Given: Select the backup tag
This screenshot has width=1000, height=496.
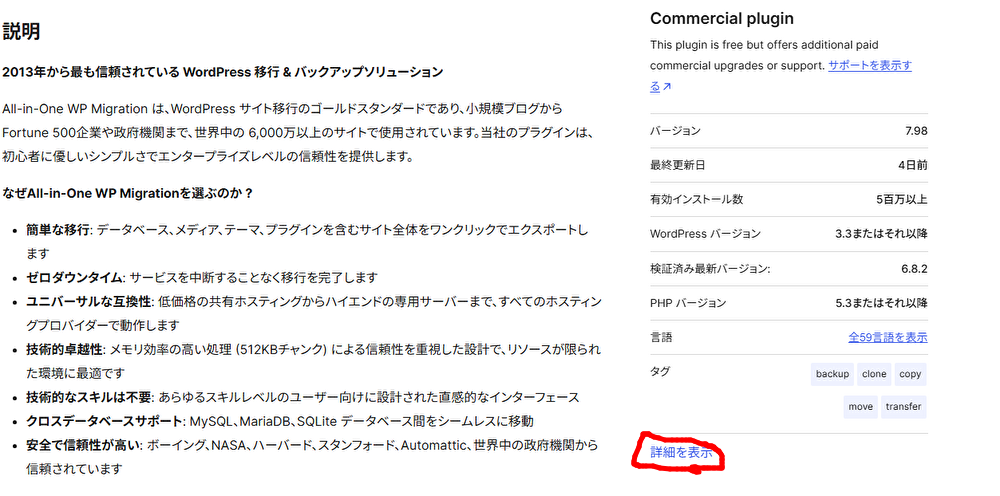Looking at the screenshot, I should (832, 374).
